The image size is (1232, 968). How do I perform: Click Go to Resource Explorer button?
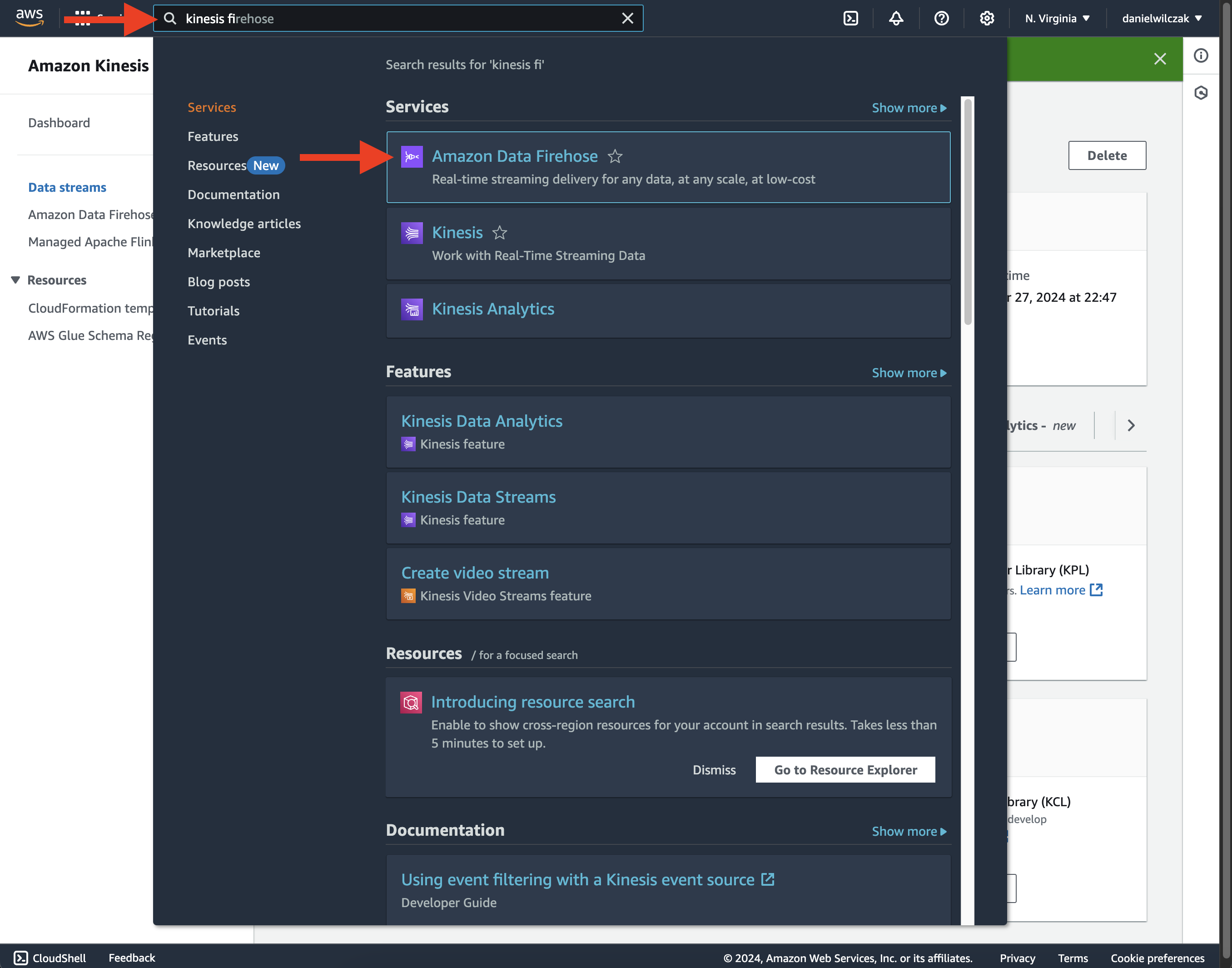coord(845,770)
